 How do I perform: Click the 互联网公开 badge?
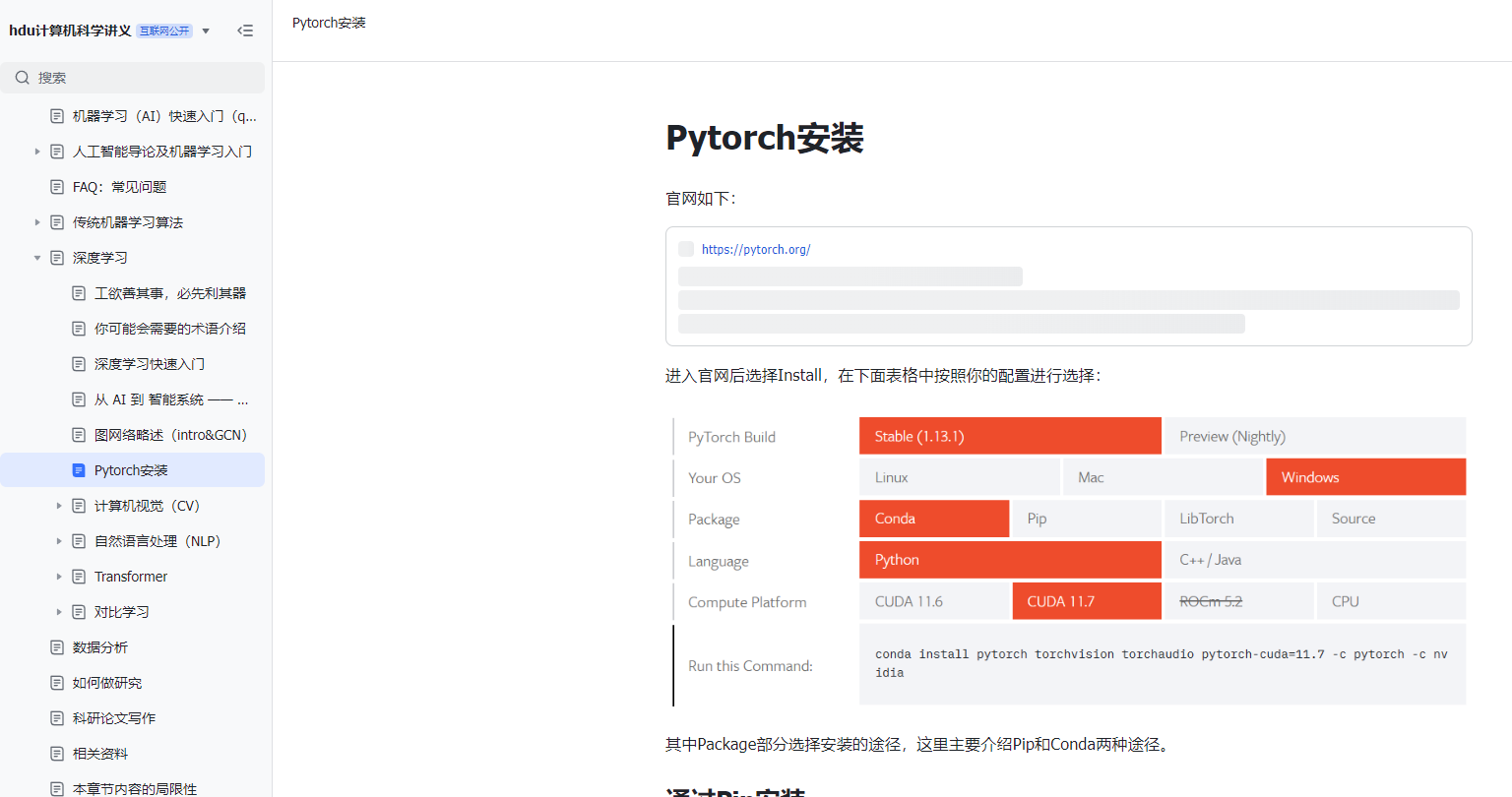pos(164,31)
